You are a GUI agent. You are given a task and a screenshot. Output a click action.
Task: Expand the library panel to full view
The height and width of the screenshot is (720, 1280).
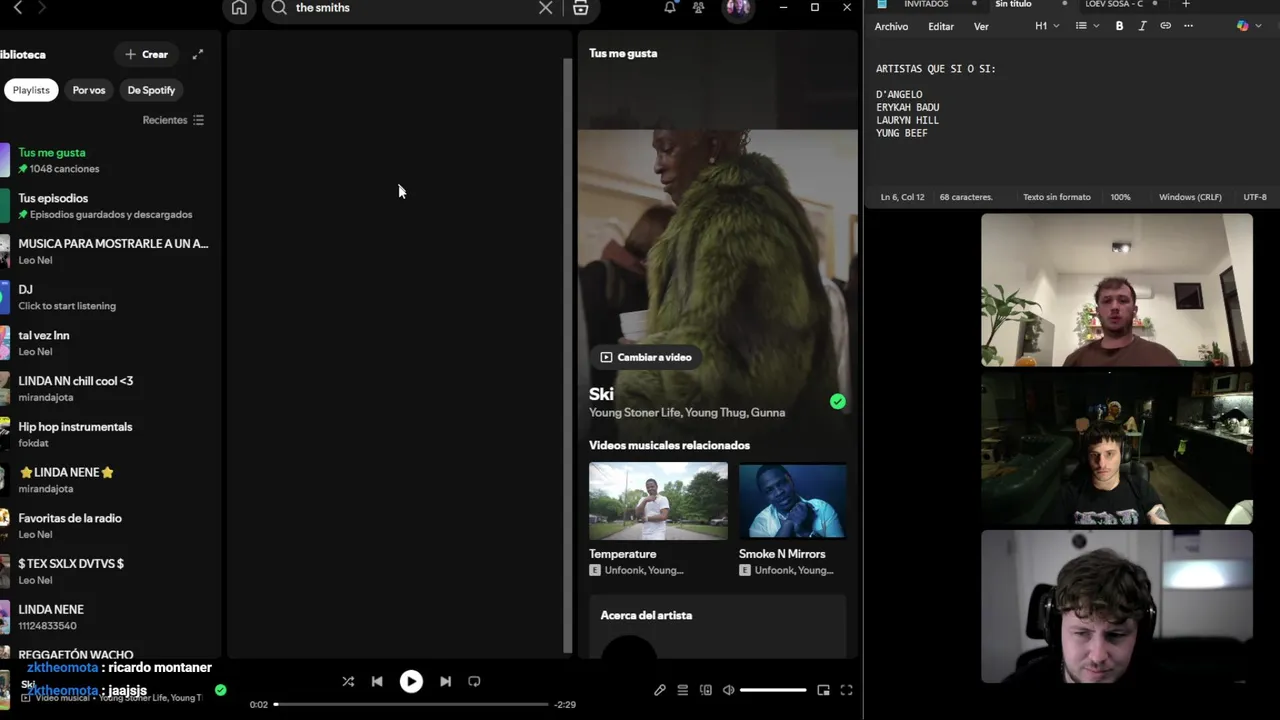(x=198, y=54)
